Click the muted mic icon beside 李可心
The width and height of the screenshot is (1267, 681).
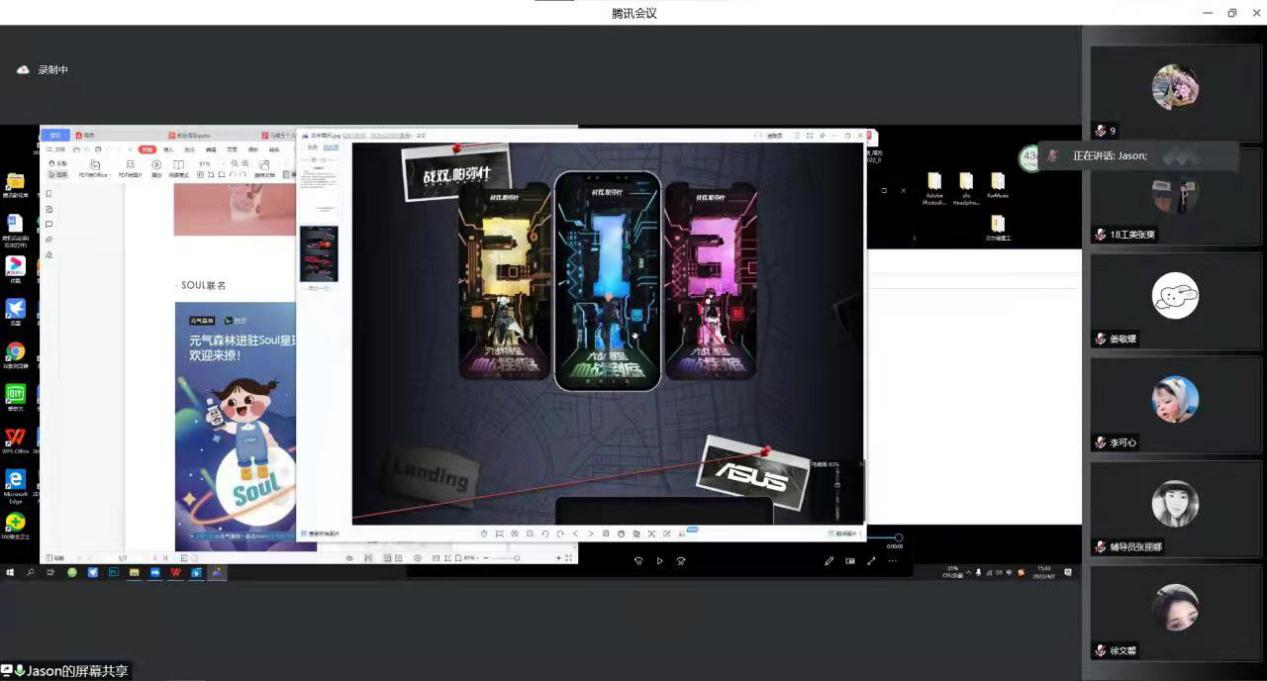tap(1100, 443)
